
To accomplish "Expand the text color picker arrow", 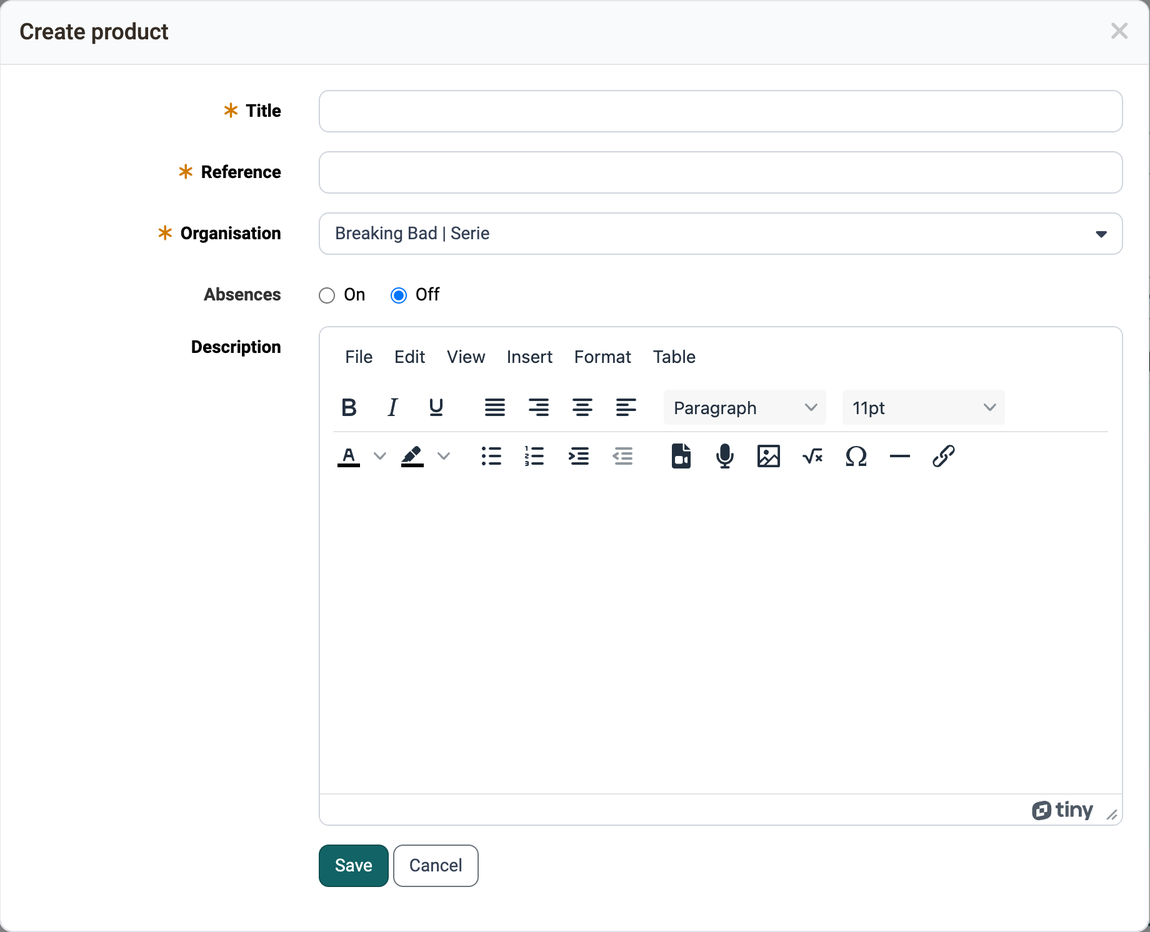I will [x=379, y=456].
